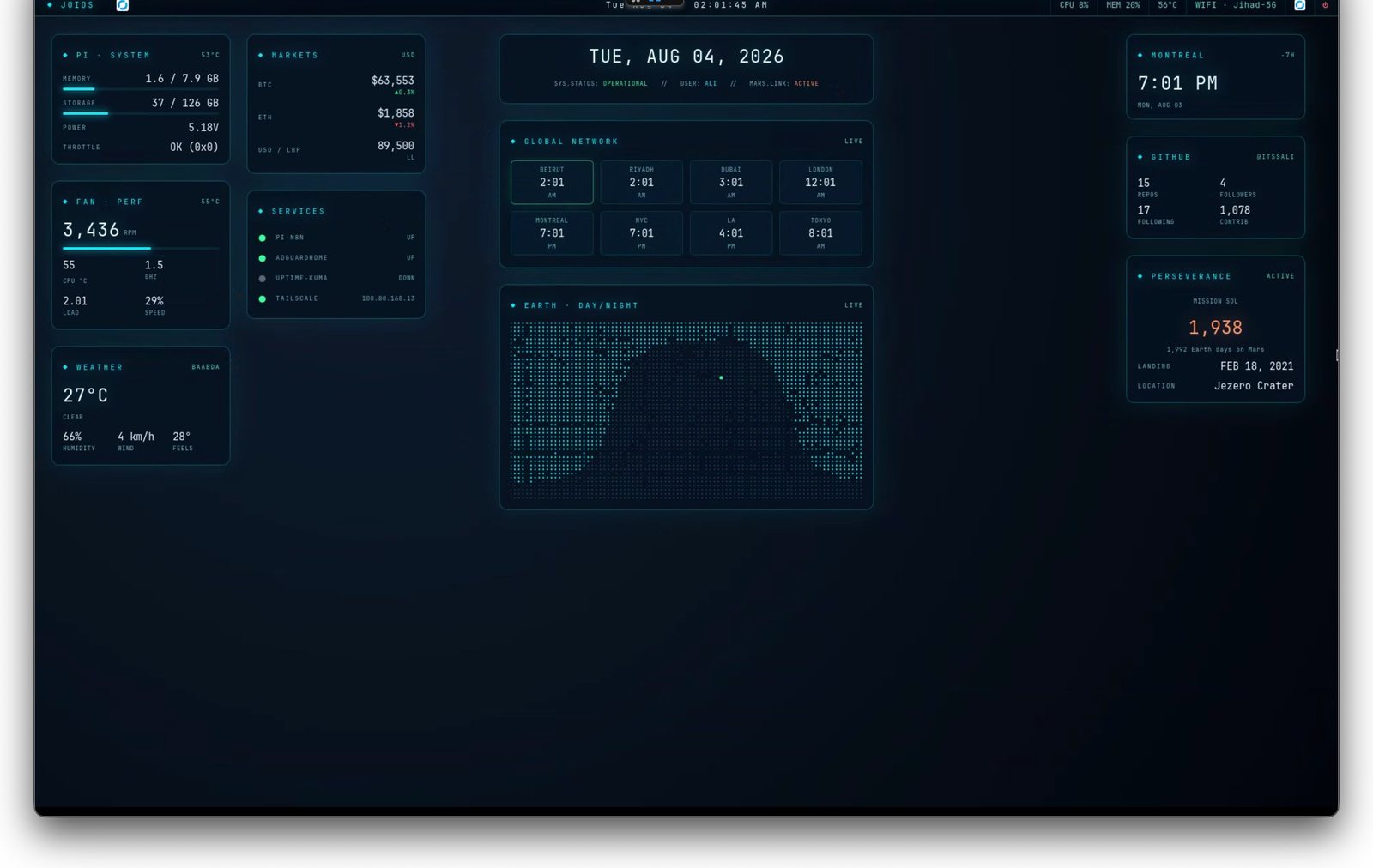Click the memory usage bar in Pi System
The image size is (1373, 868).
(141, 89)
